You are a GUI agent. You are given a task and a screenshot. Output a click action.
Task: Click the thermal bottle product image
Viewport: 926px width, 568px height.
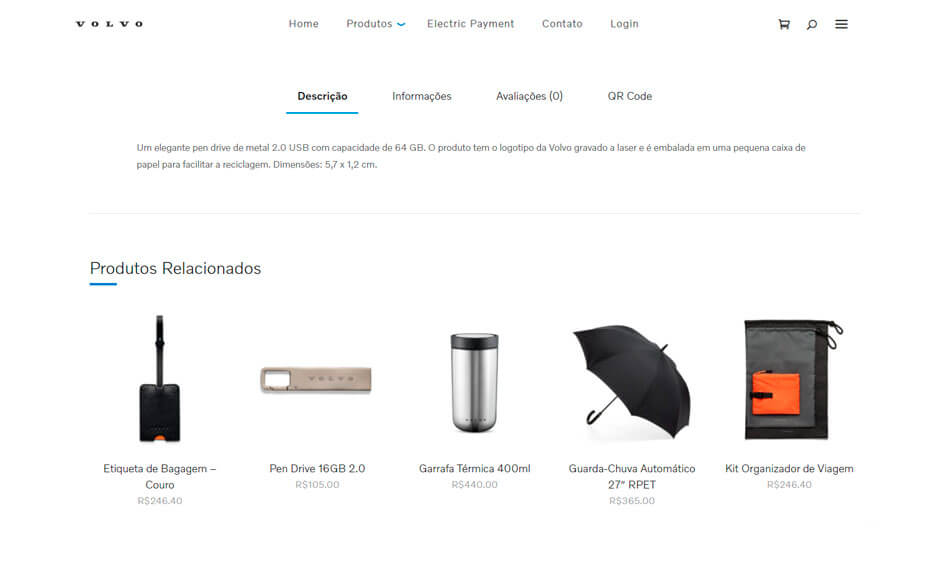[x=474, y=382]
